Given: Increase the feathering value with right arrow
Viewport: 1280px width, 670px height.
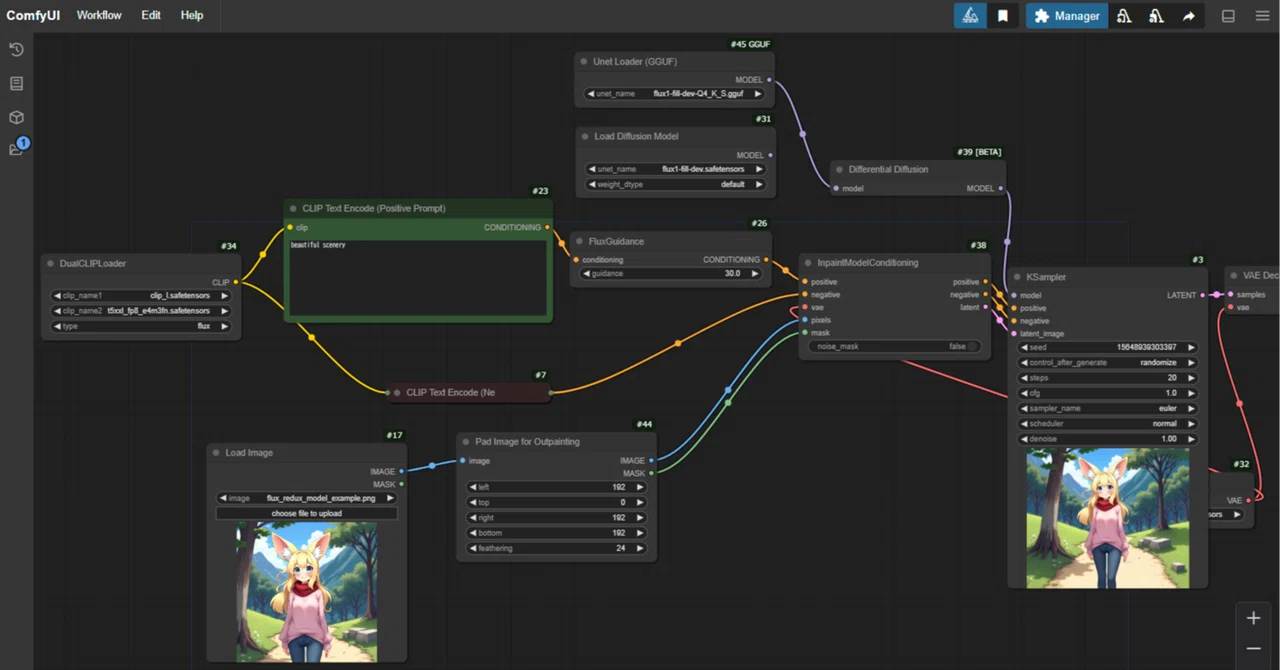Looking at the screenshot, I should 640,548.
